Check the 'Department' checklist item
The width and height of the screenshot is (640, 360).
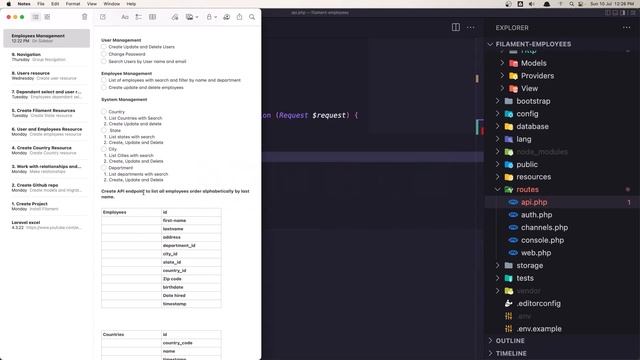click(104, 168)
